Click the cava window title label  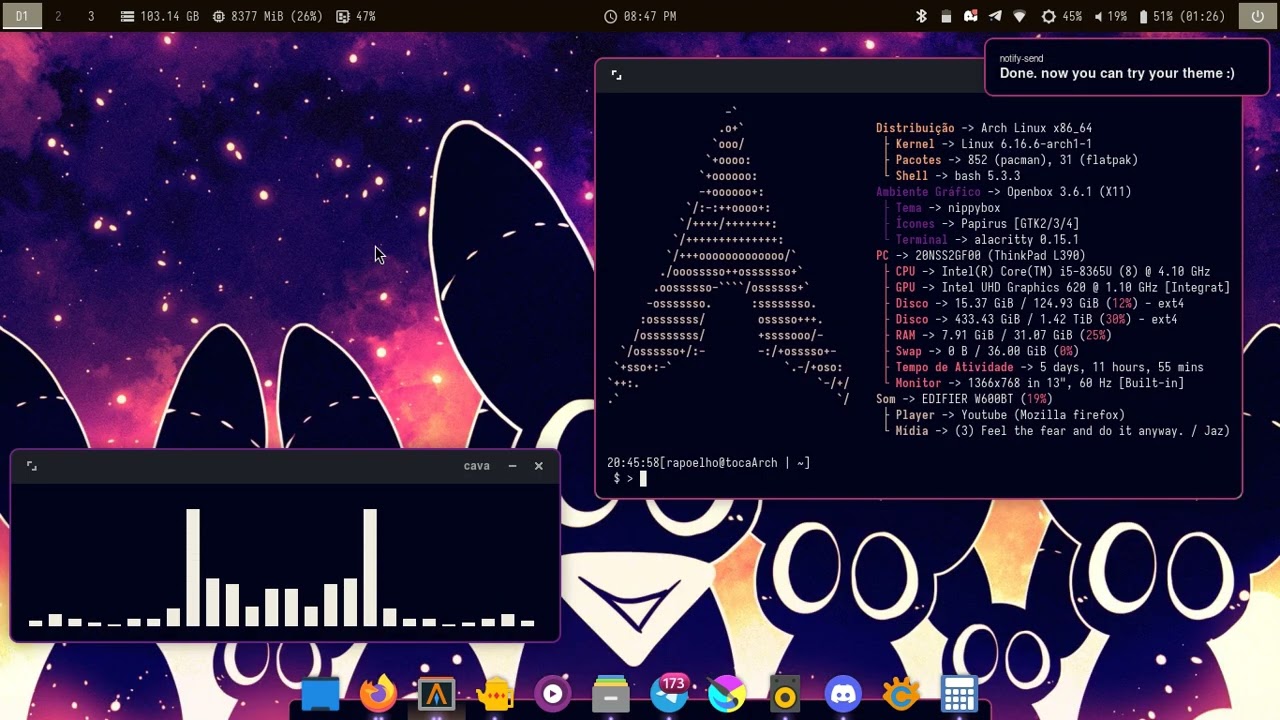(x=477, y=466)
